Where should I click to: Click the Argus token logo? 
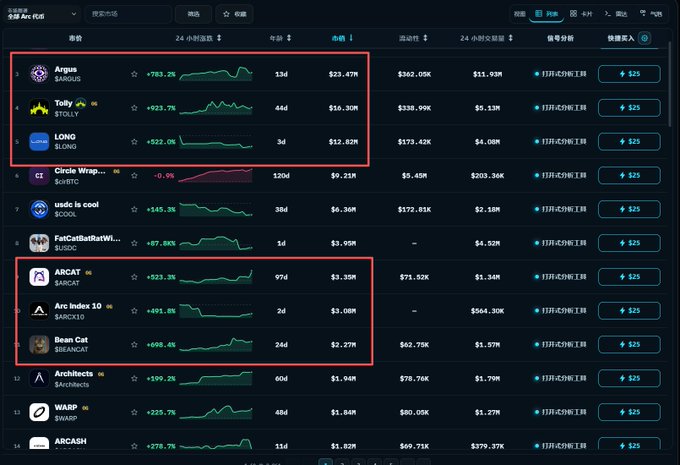(39, 74)
